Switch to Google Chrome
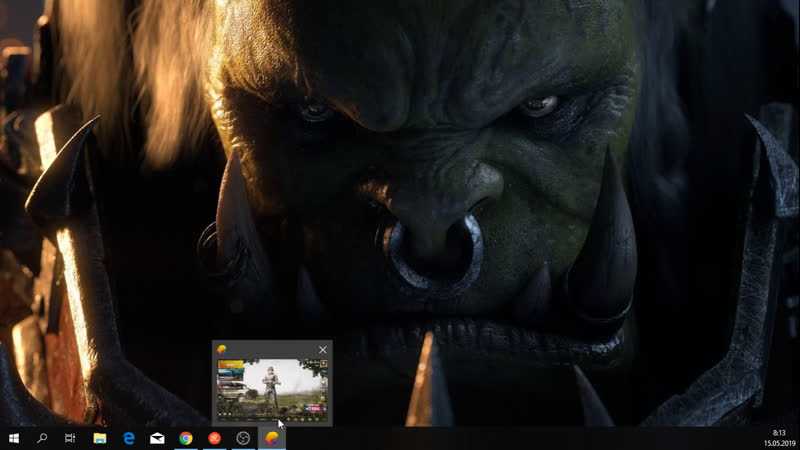800x450 pixels. (x=186, y=438)
